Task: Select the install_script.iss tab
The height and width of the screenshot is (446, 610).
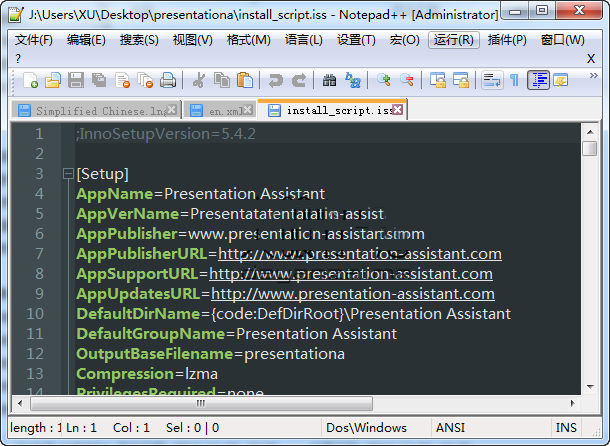Action: point(333,109)
